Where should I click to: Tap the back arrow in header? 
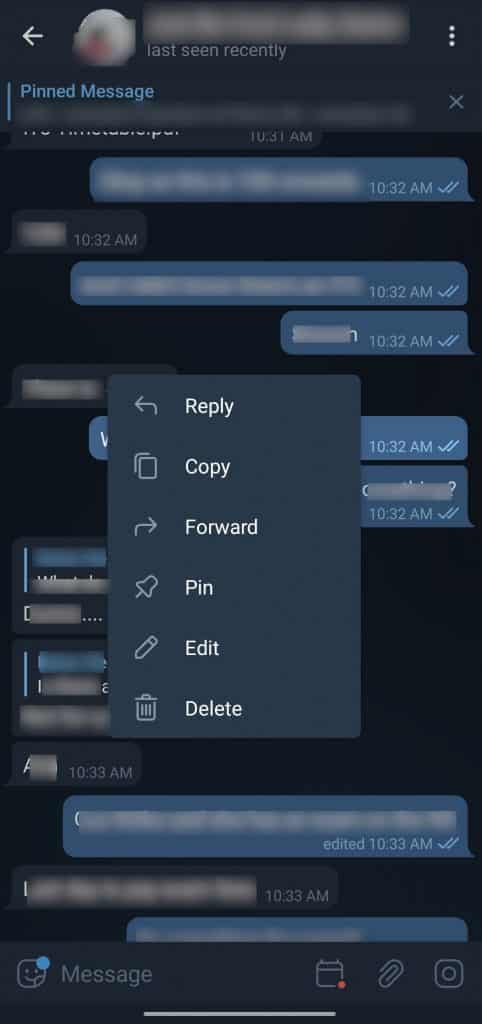tap(33, 37)
